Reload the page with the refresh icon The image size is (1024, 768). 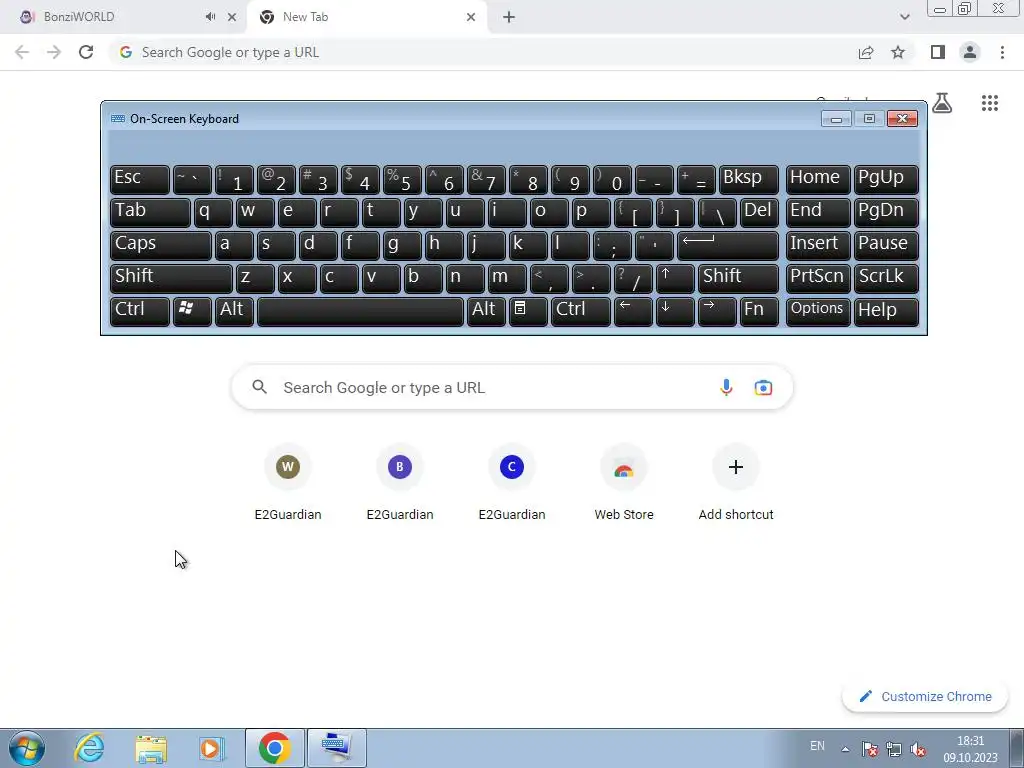(86, 52)
